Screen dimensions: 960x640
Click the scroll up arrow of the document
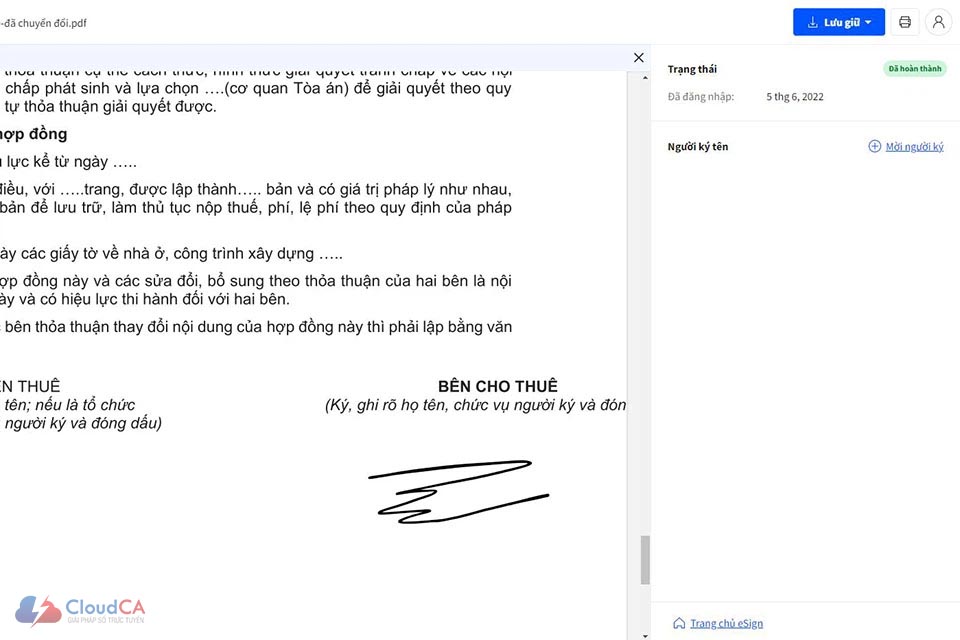tap(645, 78)
